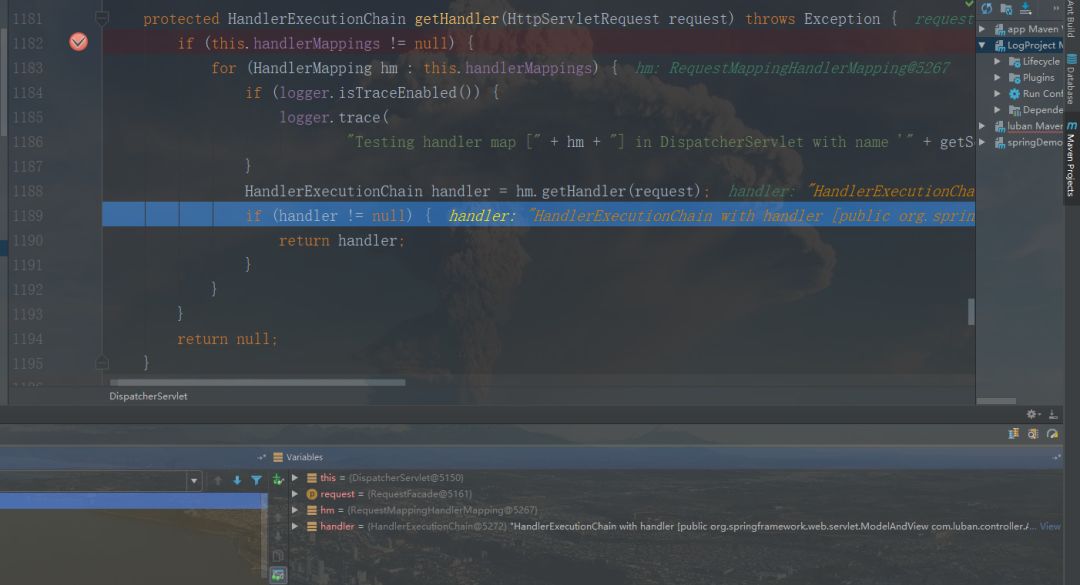Select springDemo project row

(x=1020, y=142)
